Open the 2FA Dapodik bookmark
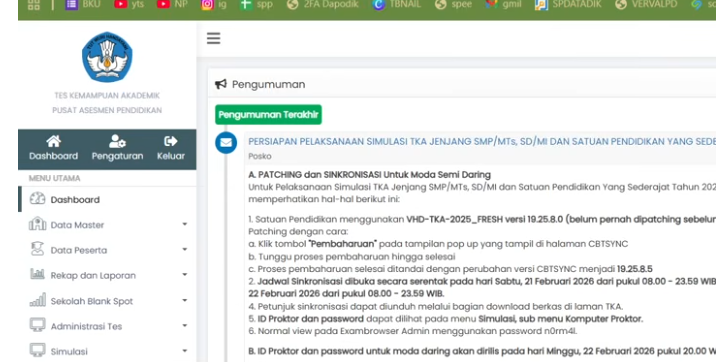 [322, 5]
